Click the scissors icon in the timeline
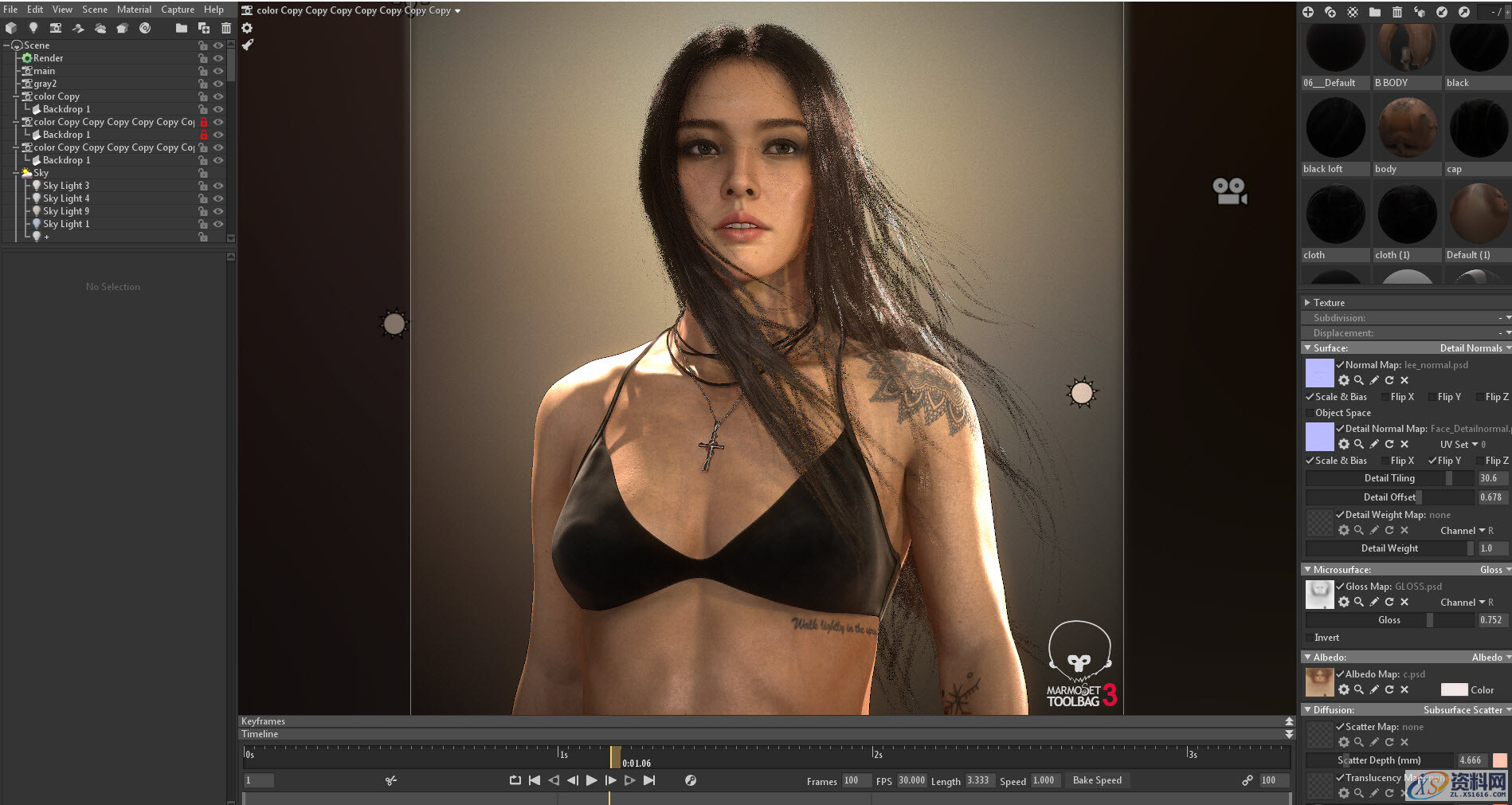 (x=390, y=781)
